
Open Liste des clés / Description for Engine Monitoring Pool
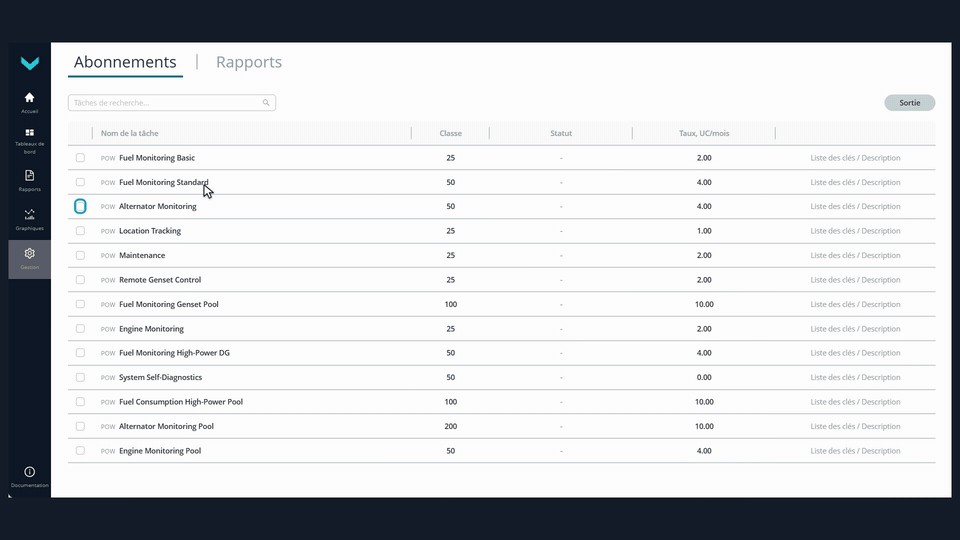[x=855, y=451]
